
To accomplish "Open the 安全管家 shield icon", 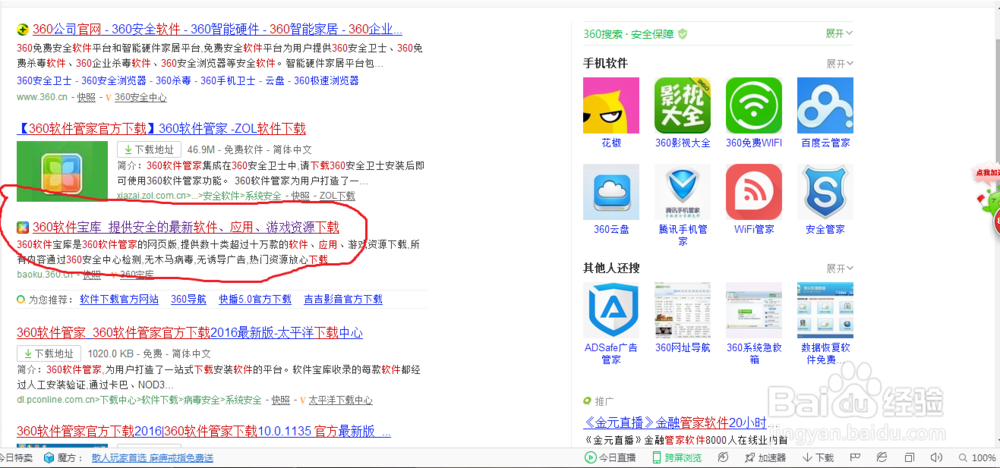I will pos(825,192).
